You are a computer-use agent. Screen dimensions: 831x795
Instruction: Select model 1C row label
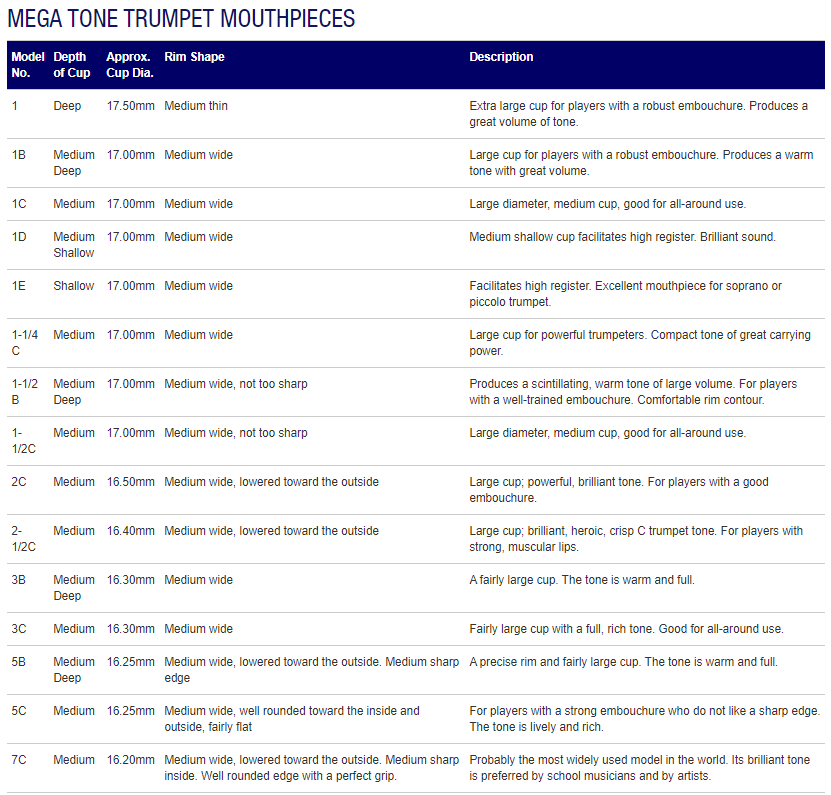click(x=19, y=204)
